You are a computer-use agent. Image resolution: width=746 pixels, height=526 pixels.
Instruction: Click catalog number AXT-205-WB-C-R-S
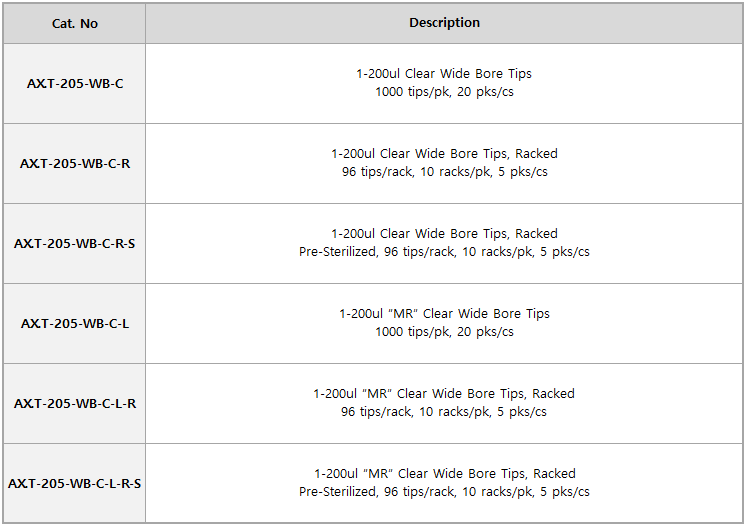point(75,243)
